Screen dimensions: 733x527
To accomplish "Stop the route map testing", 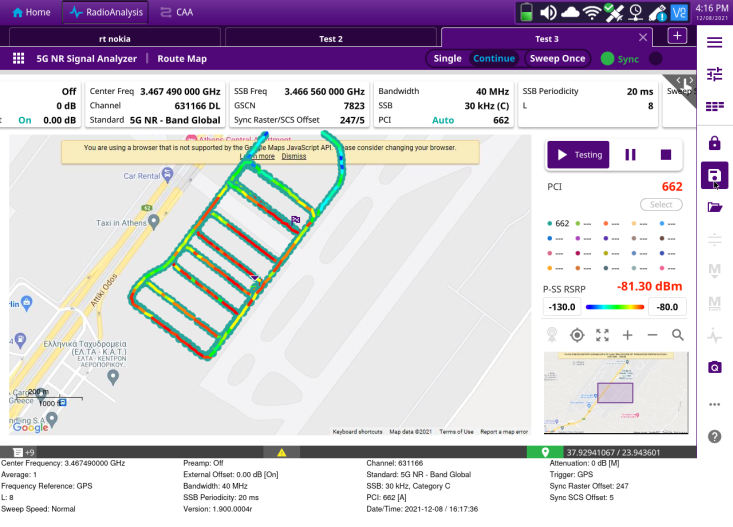I will click(x=666, y=155).
